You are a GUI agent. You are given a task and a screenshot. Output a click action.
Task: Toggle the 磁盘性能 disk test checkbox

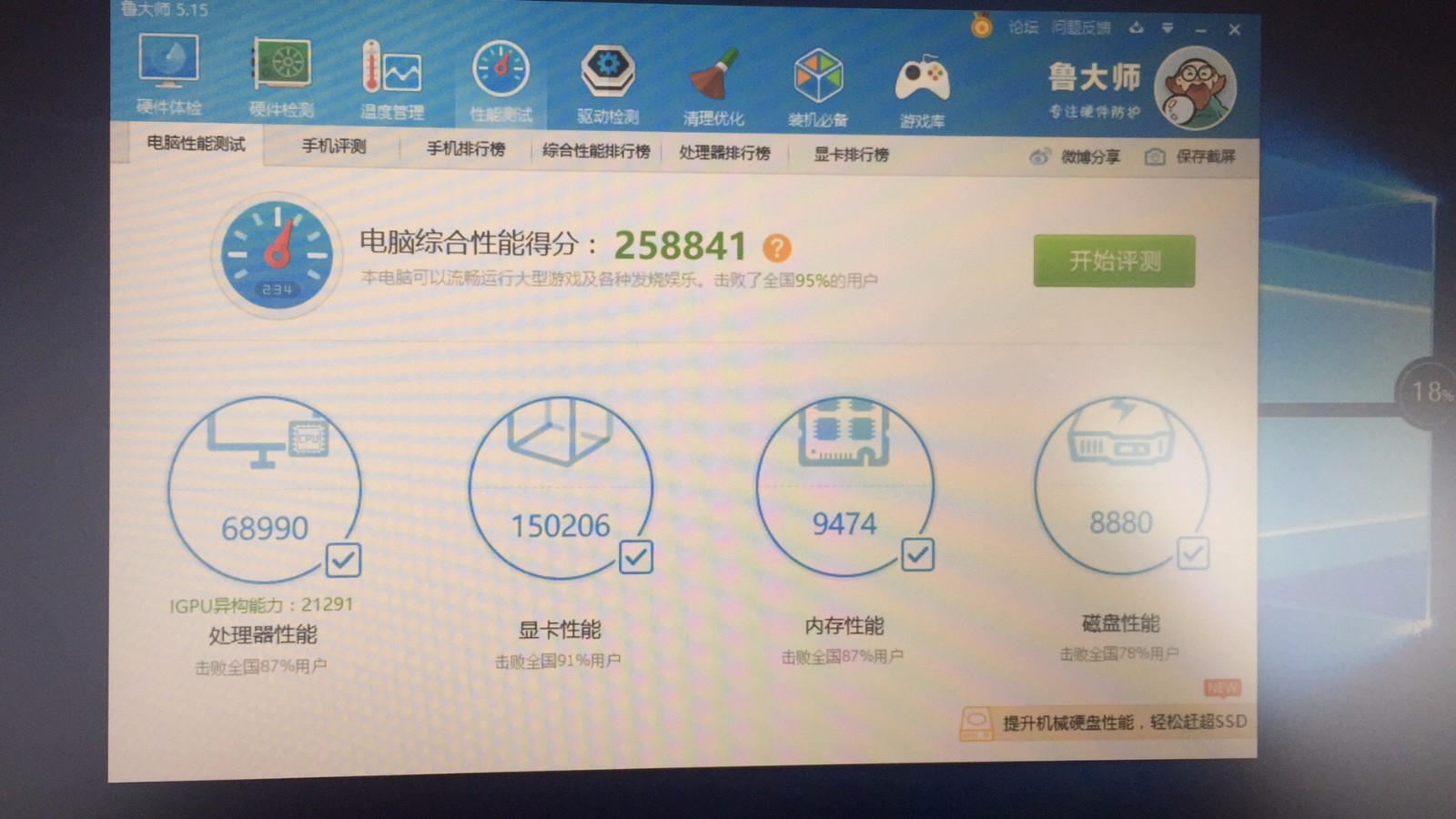click(1192, 552)
